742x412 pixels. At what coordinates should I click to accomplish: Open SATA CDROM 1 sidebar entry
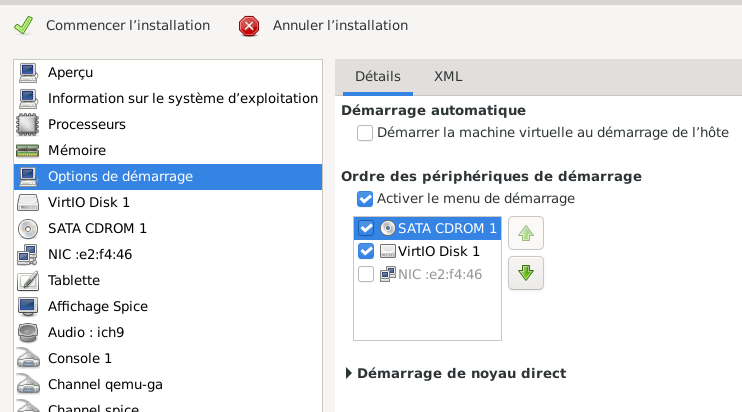[97, 228]
